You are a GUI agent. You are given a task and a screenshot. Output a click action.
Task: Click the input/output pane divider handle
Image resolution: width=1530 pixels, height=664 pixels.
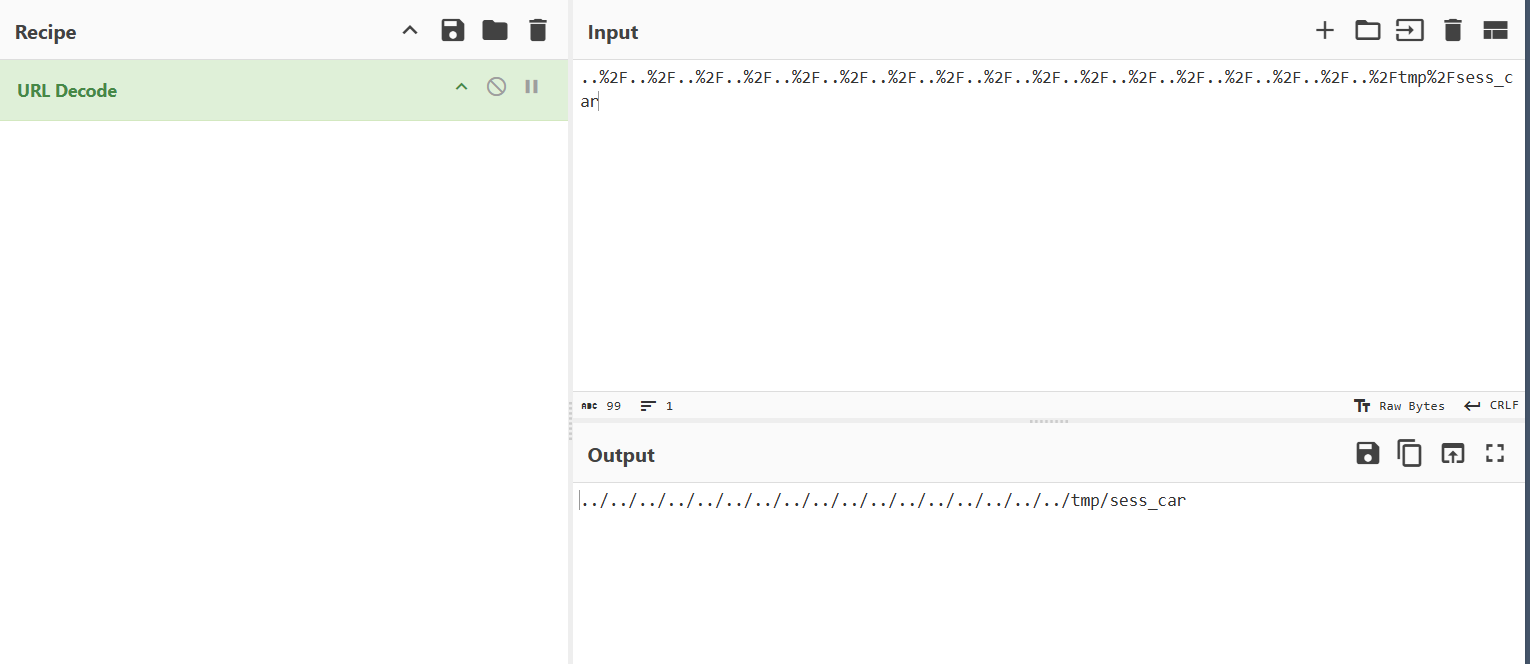(1048, 421)
